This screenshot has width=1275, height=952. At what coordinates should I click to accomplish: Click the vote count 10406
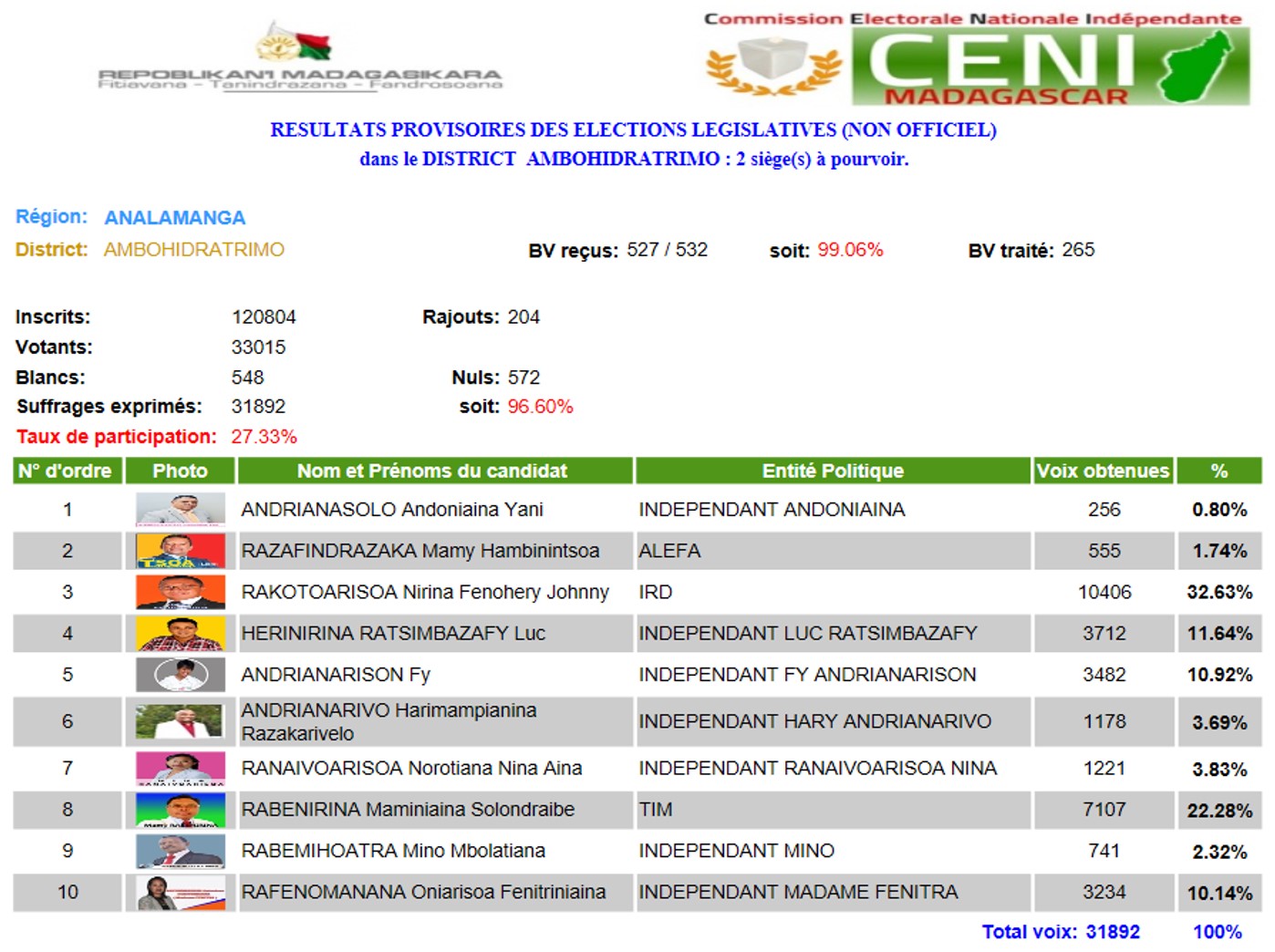click(x=1104, y=592)
